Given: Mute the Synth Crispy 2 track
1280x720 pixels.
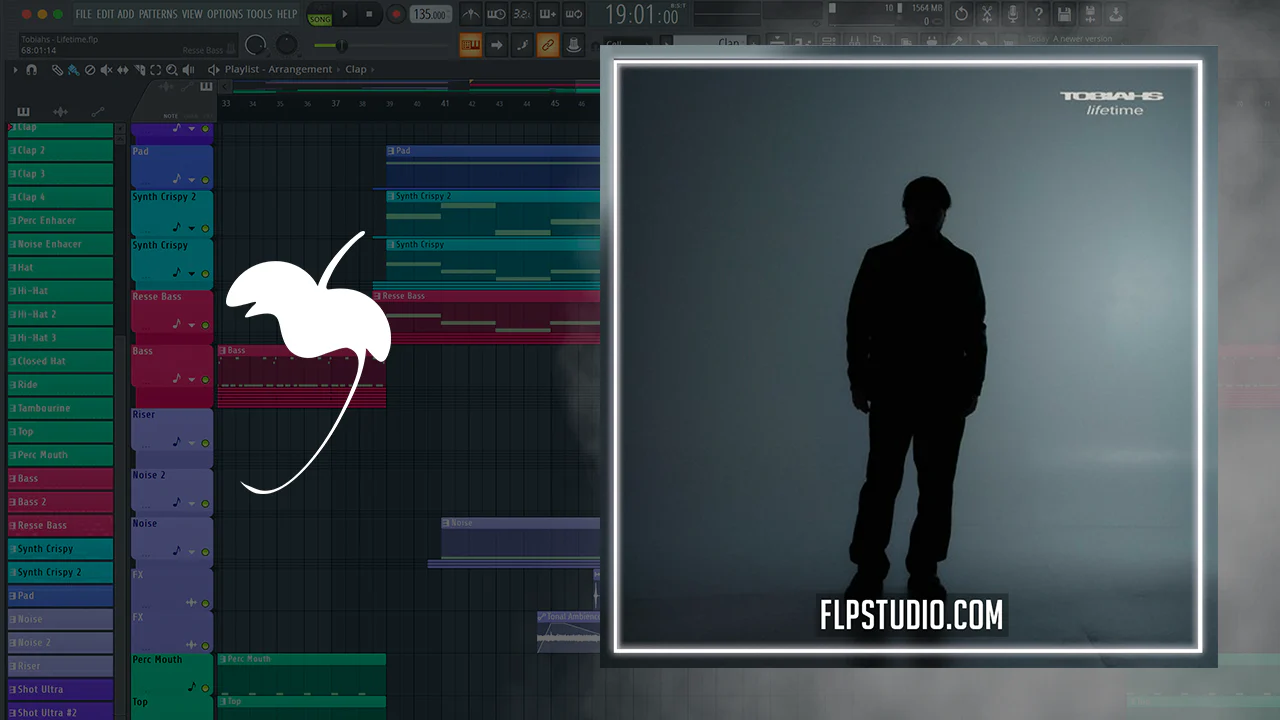Looking at the screenshot, I should pyautogui.click(x=205, y=227).
